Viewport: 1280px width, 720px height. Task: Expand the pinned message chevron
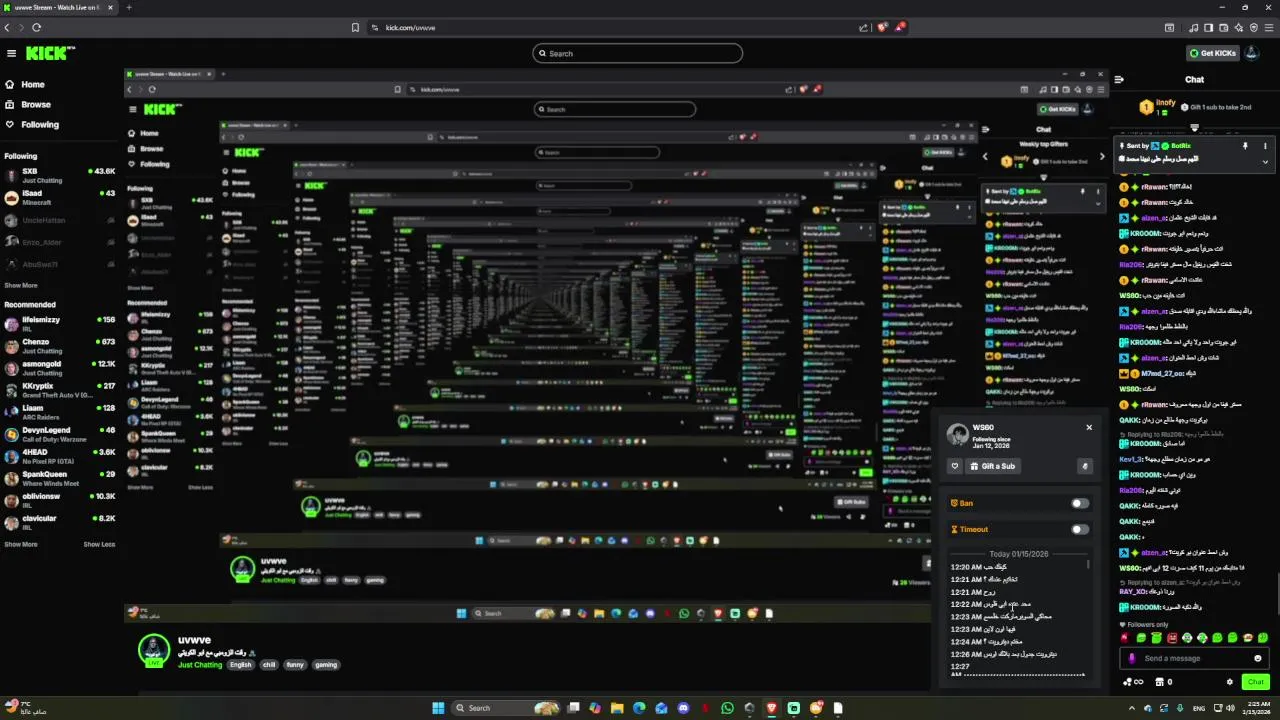tap(1265, 161)
